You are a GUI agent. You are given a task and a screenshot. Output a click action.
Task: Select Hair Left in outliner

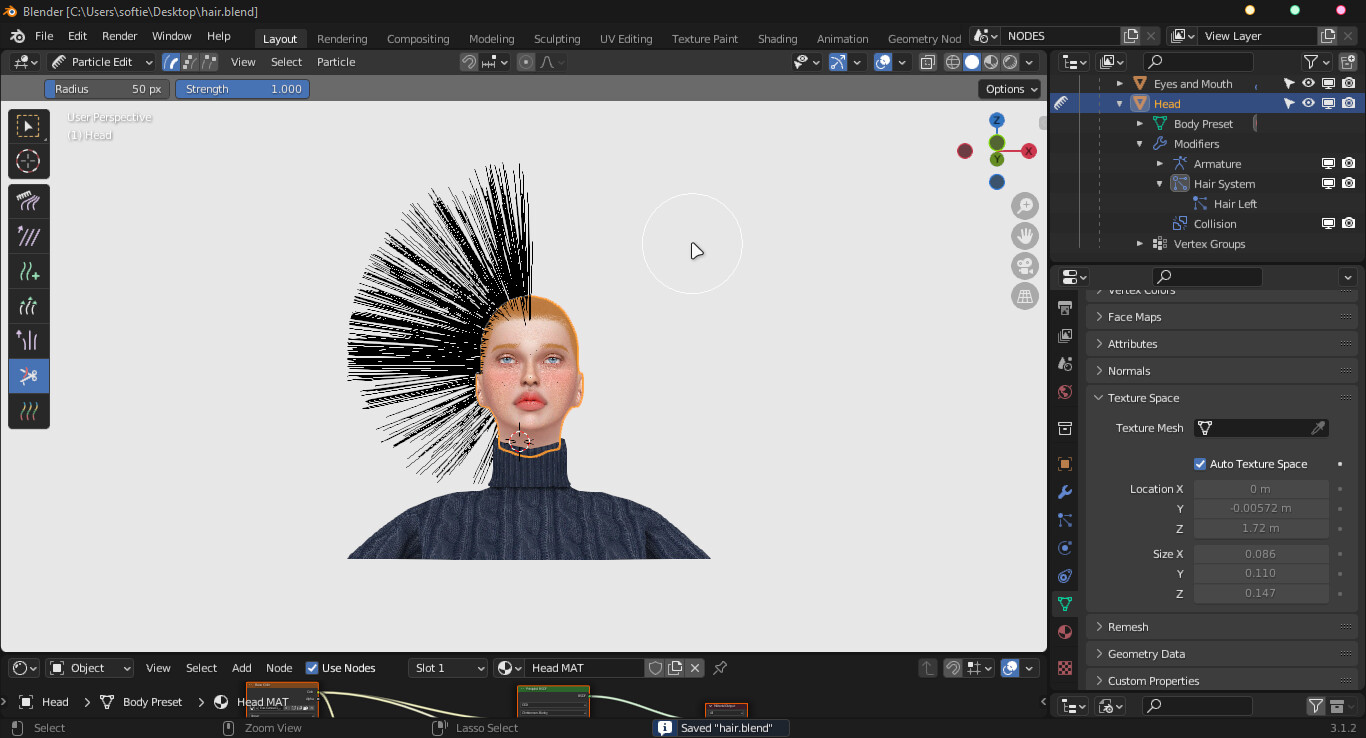click(1235, 204)
